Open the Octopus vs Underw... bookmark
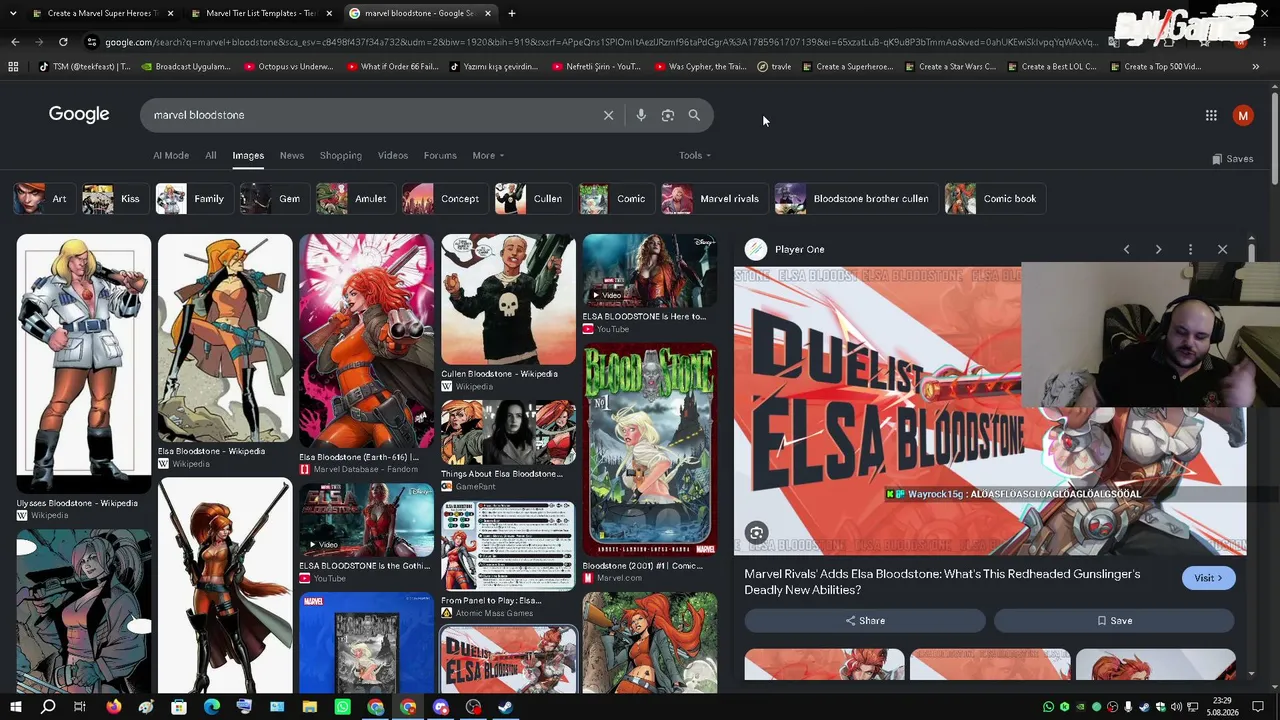Image resolution: width=1280 pixels, height=720 pixels. [x=288, y=67]
